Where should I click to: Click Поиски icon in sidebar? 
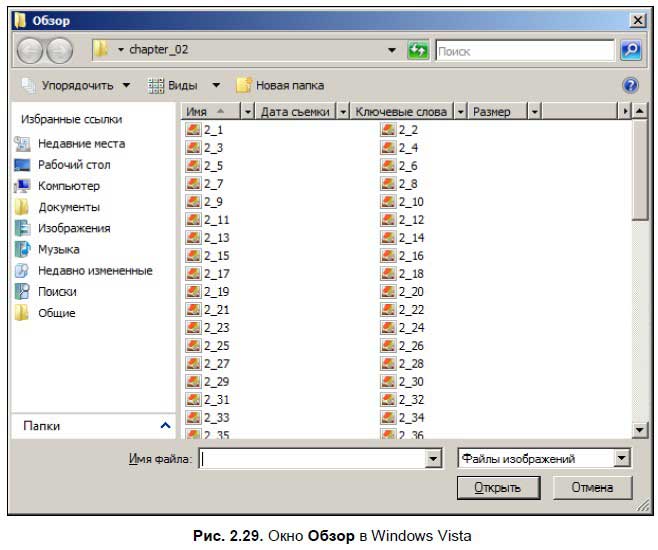click(22, 292)
